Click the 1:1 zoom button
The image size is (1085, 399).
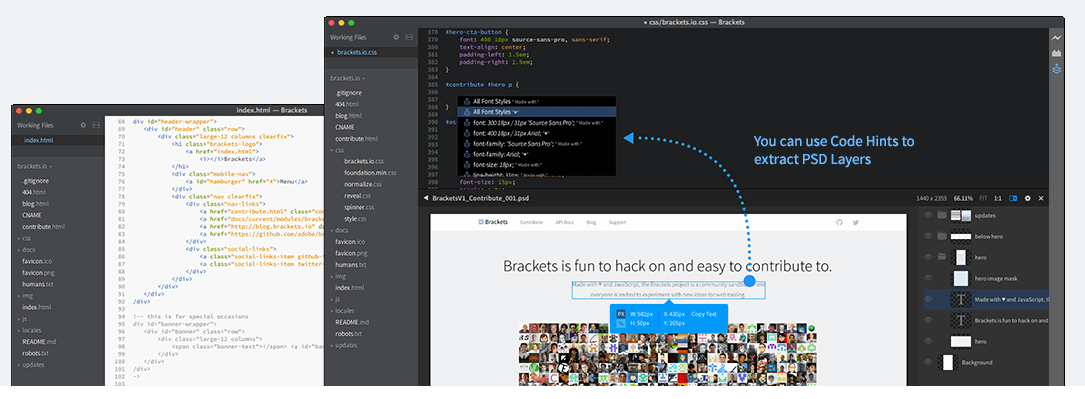(998, 198)
